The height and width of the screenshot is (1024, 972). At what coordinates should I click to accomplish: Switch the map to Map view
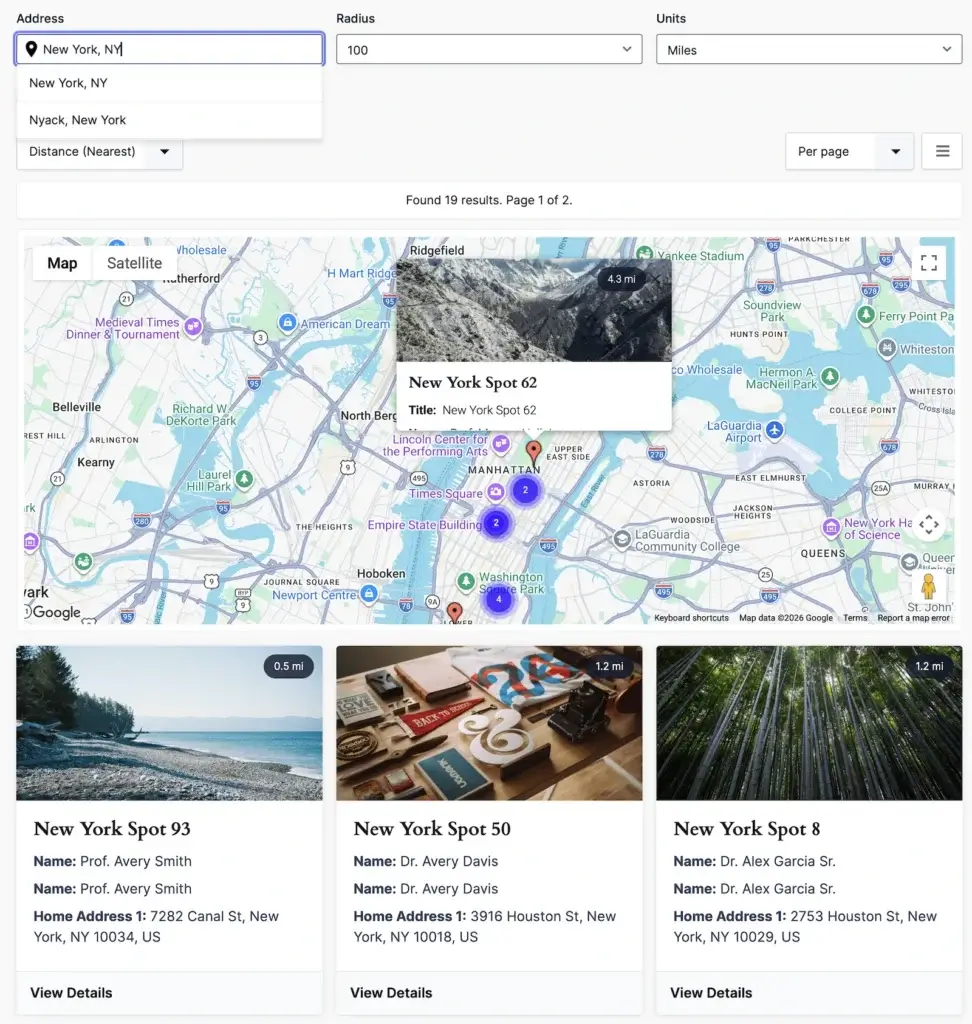pyautogui.click(x=62, y=263)
